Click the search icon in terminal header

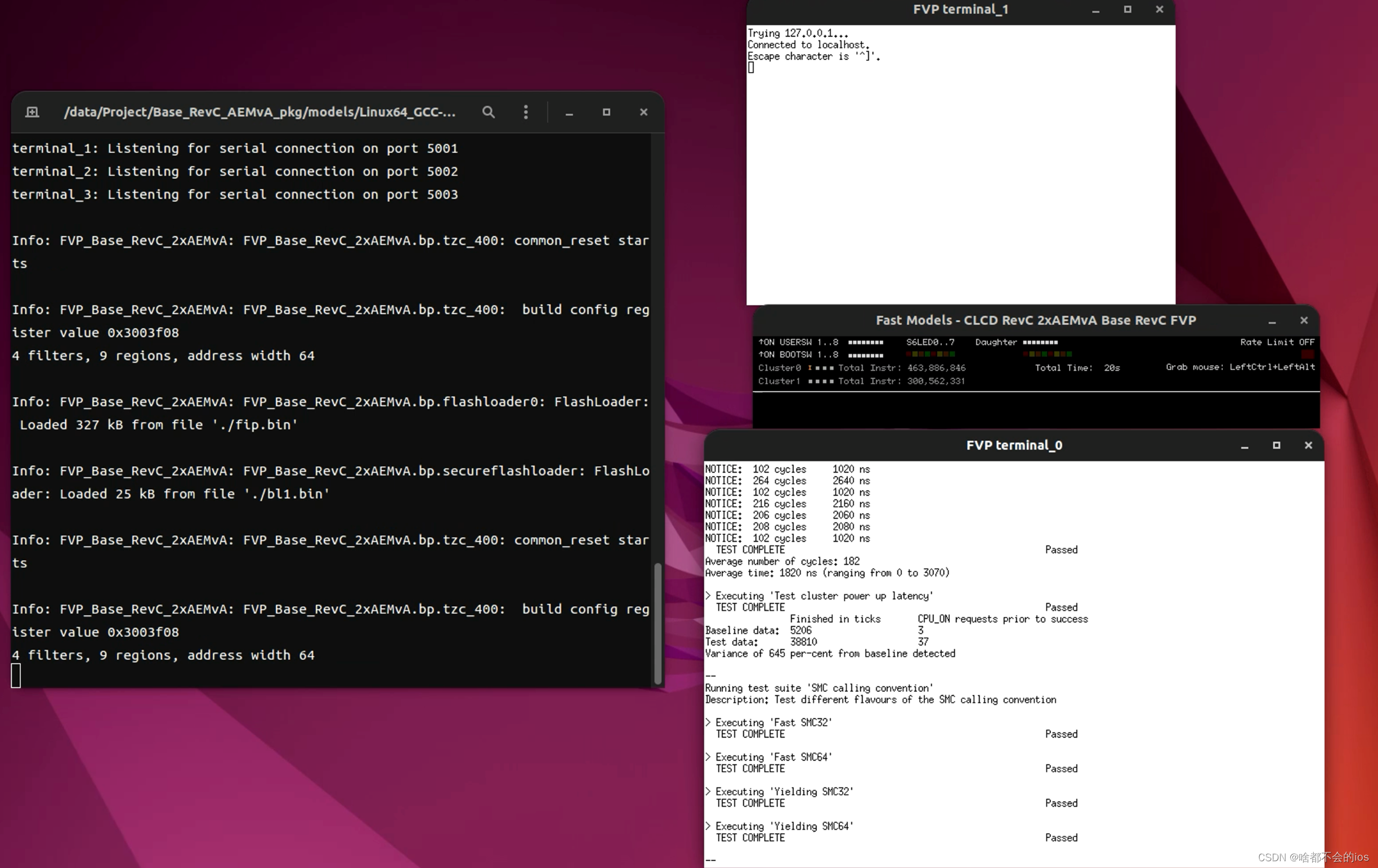coord(488,112)
